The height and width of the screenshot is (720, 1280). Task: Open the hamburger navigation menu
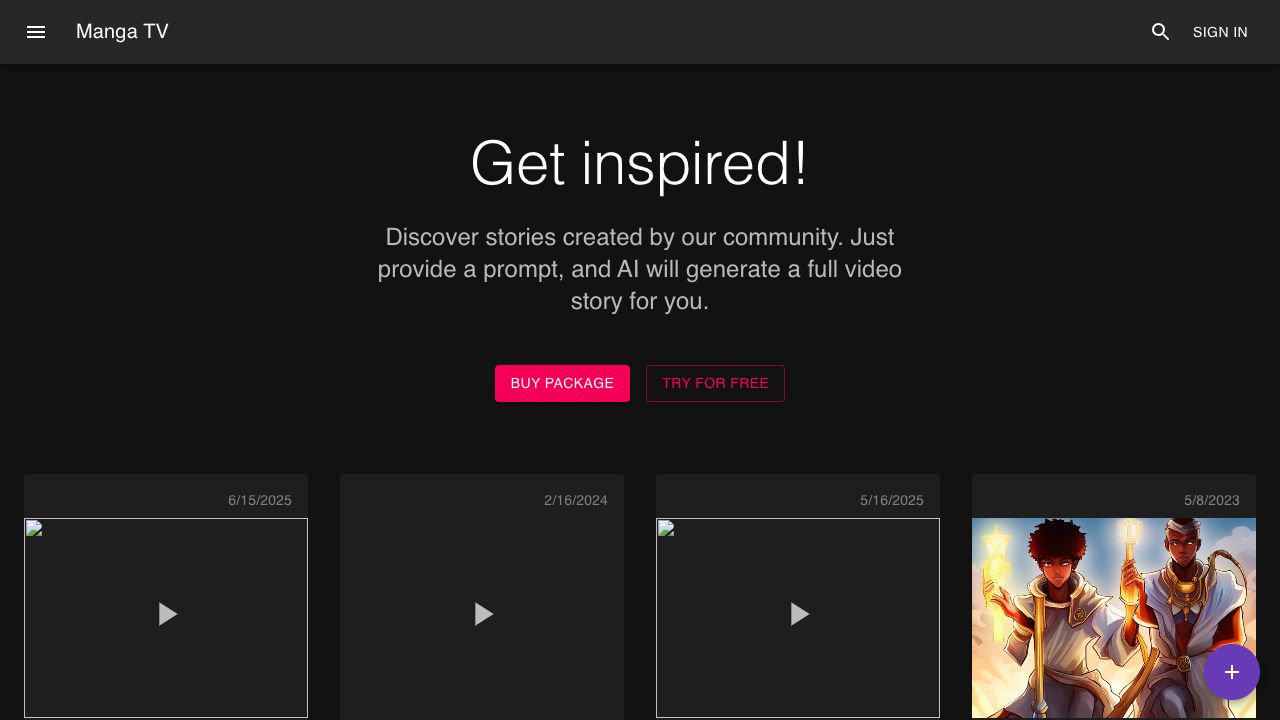pyautogui.click(x=36, y=32)
